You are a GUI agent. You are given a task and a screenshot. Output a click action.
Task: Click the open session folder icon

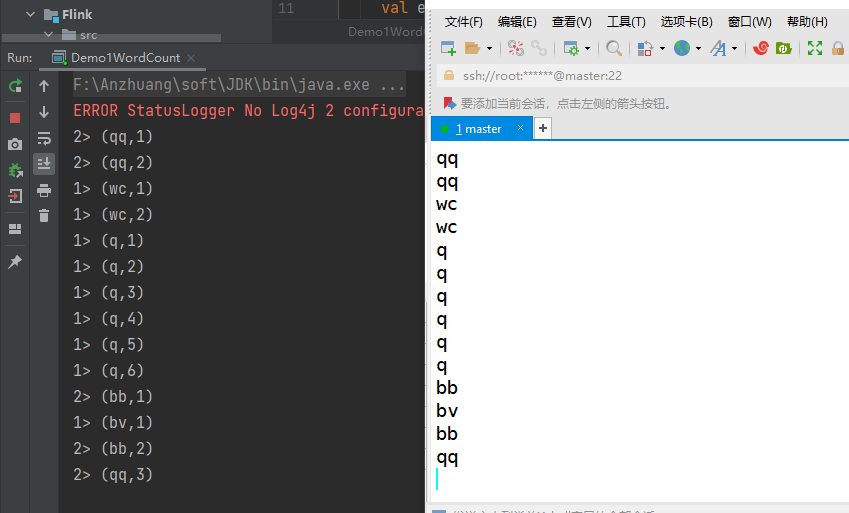coord(473,48)
